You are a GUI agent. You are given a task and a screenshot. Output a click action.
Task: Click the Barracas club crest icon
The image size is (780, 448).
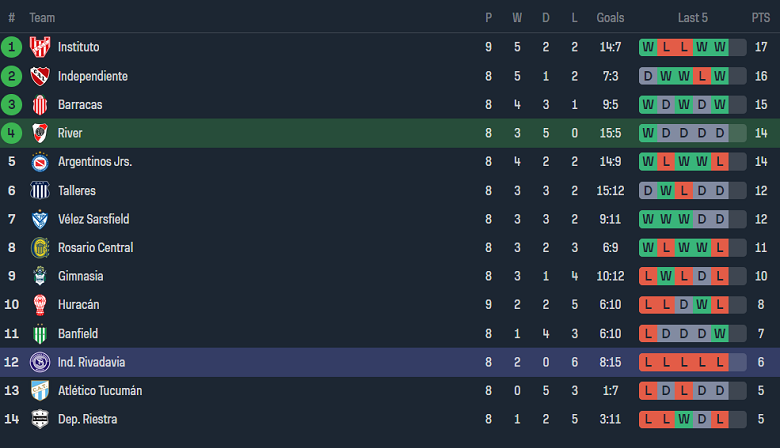40,105
